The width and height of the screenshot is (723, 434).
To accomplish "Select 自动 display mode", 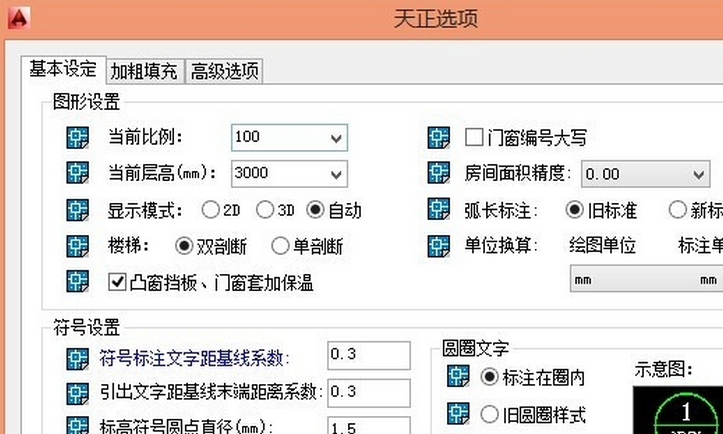I will (x=315, y=210).
